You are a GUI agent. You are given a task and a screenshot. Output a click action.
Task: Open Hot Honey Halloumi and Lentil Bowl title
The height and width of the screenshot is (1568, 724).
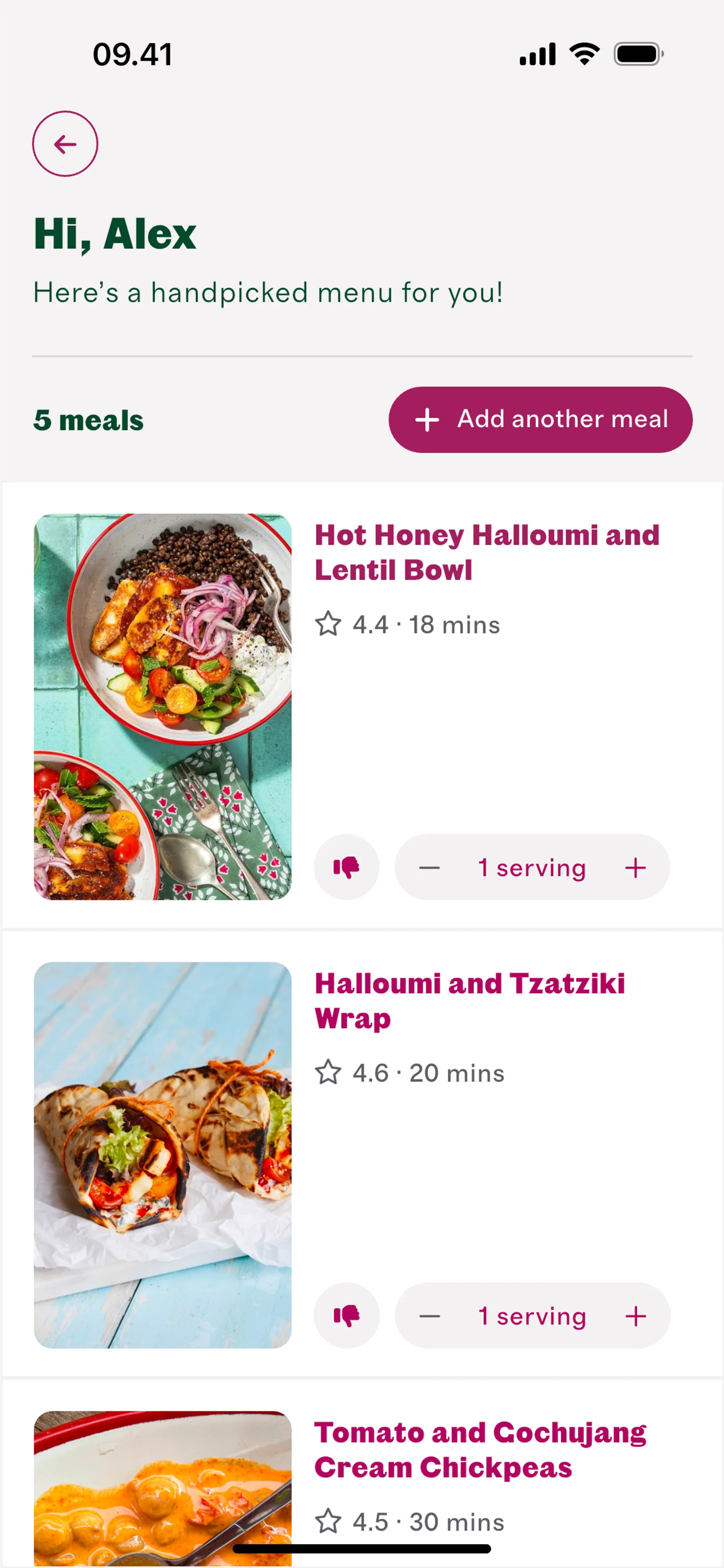click(x=486, y=553)
